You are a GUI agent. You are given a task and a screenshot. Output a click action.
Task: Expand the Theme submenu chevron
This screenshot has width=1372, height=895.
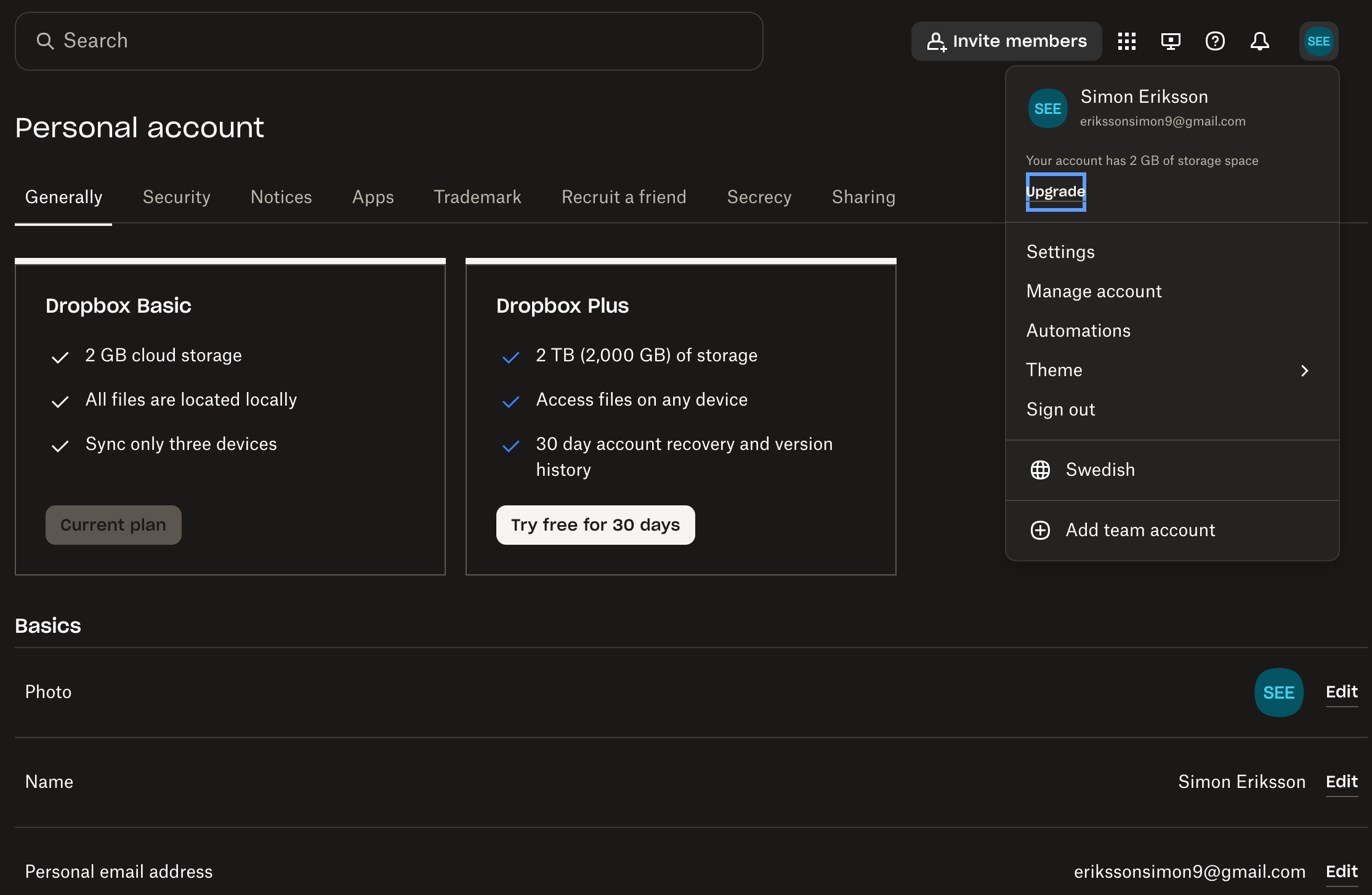point(1304,371)
